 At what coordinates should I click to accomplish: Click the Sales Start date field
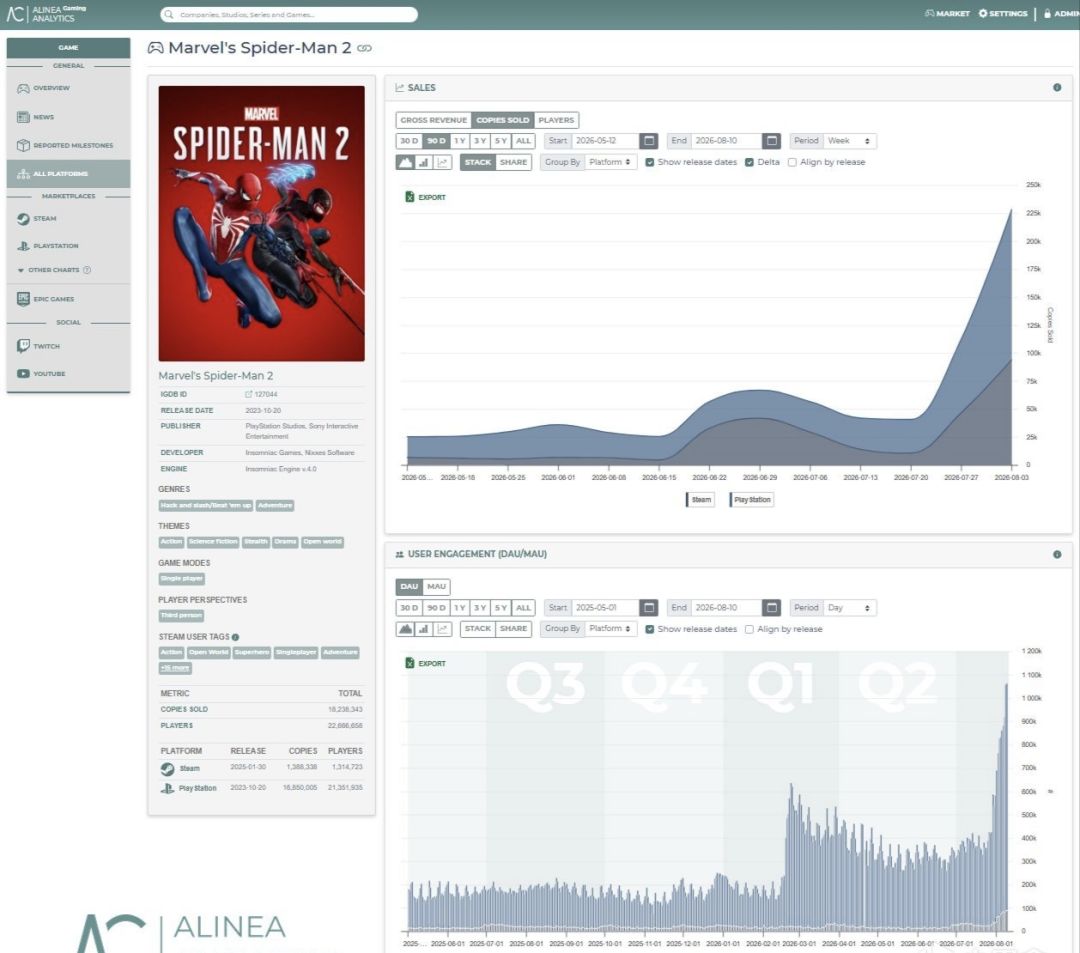(x=604, y=141)
